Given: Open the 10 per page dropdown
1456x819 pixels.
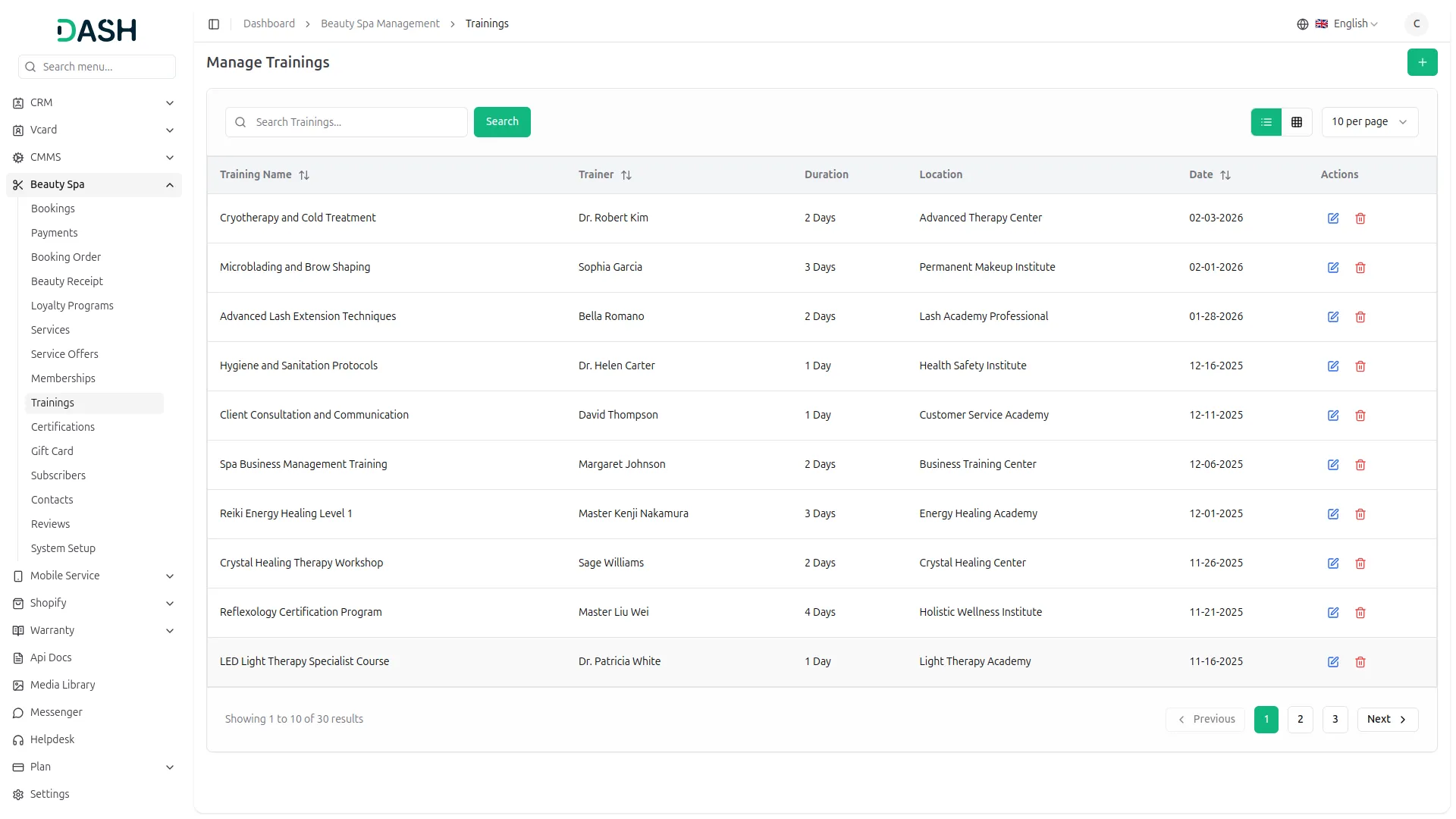Looking at the screenshot, I should [1369, 122].
